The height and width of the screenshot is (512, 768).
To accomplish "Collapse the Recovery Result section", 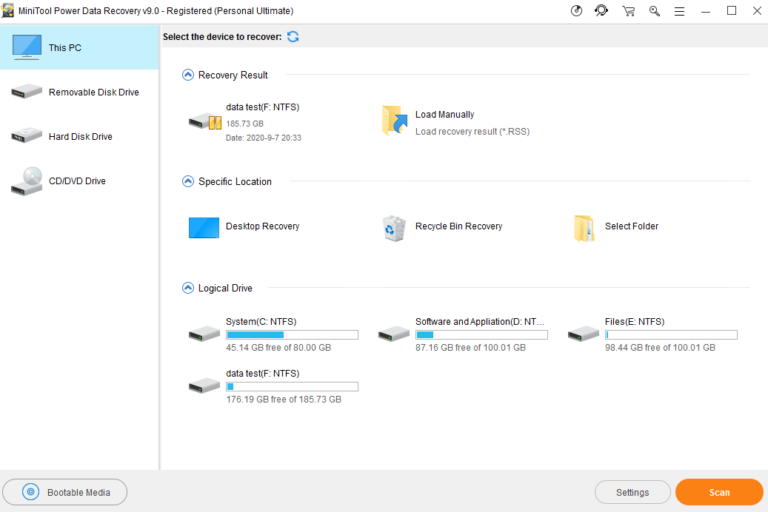I will click(x=188, y=75).
